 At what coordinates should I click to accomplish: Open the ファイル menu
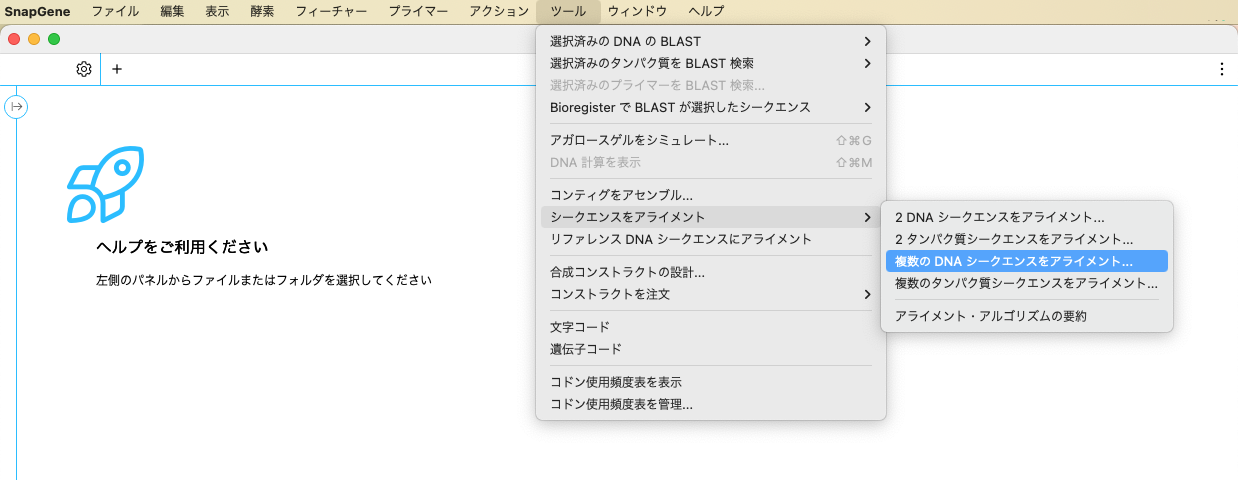tap(116, 11)
